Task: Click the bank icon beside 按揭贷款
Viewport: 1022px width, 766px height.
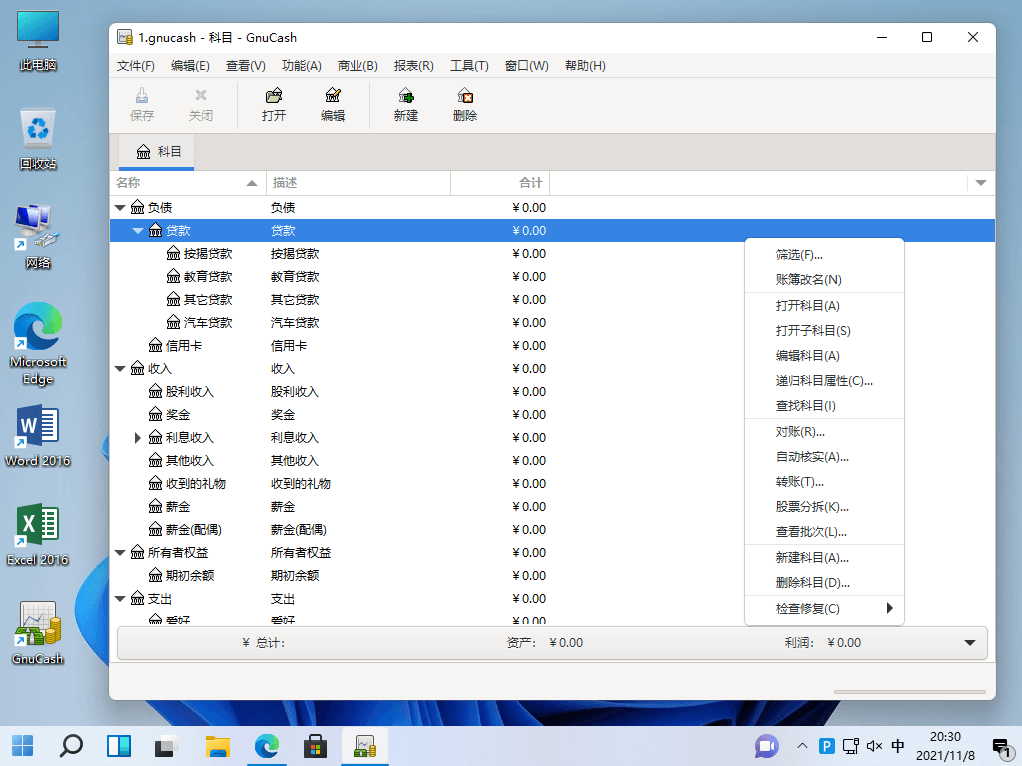Action: pos(173,254)
